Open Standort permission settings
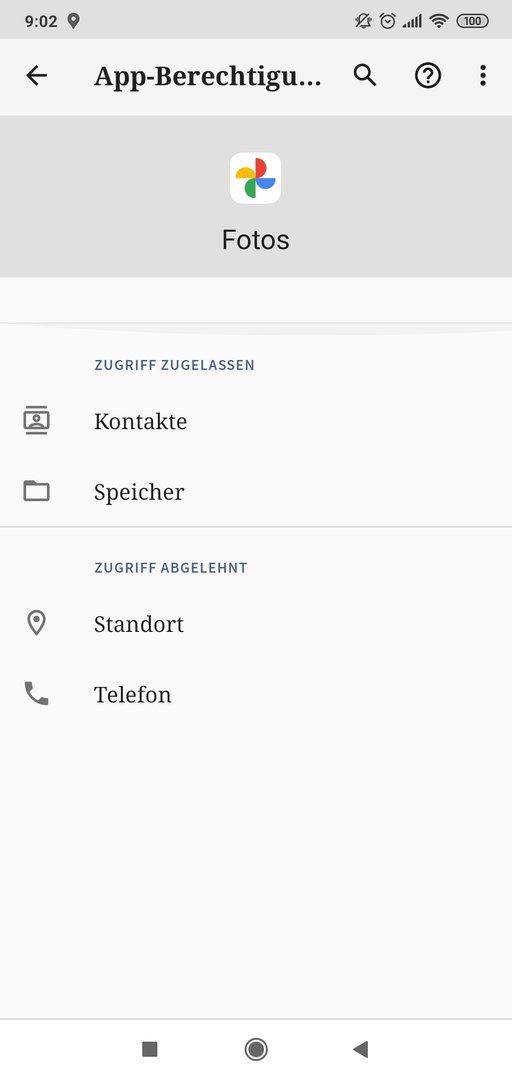Screen dimensions: 512x1080 click(256, 624)
